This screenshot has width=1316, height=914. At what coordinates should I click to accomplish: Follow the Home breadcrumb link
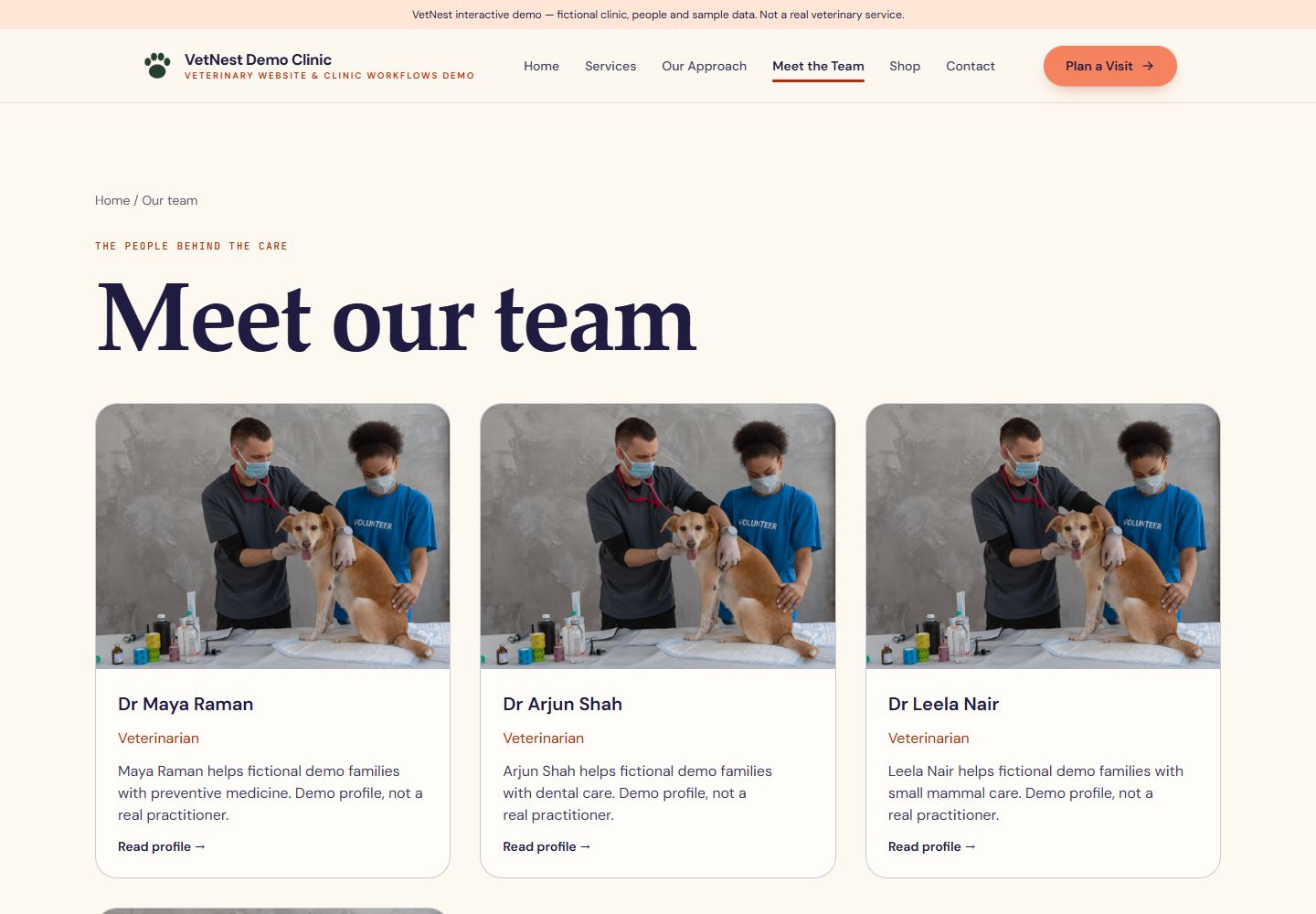tap(112, 200)
